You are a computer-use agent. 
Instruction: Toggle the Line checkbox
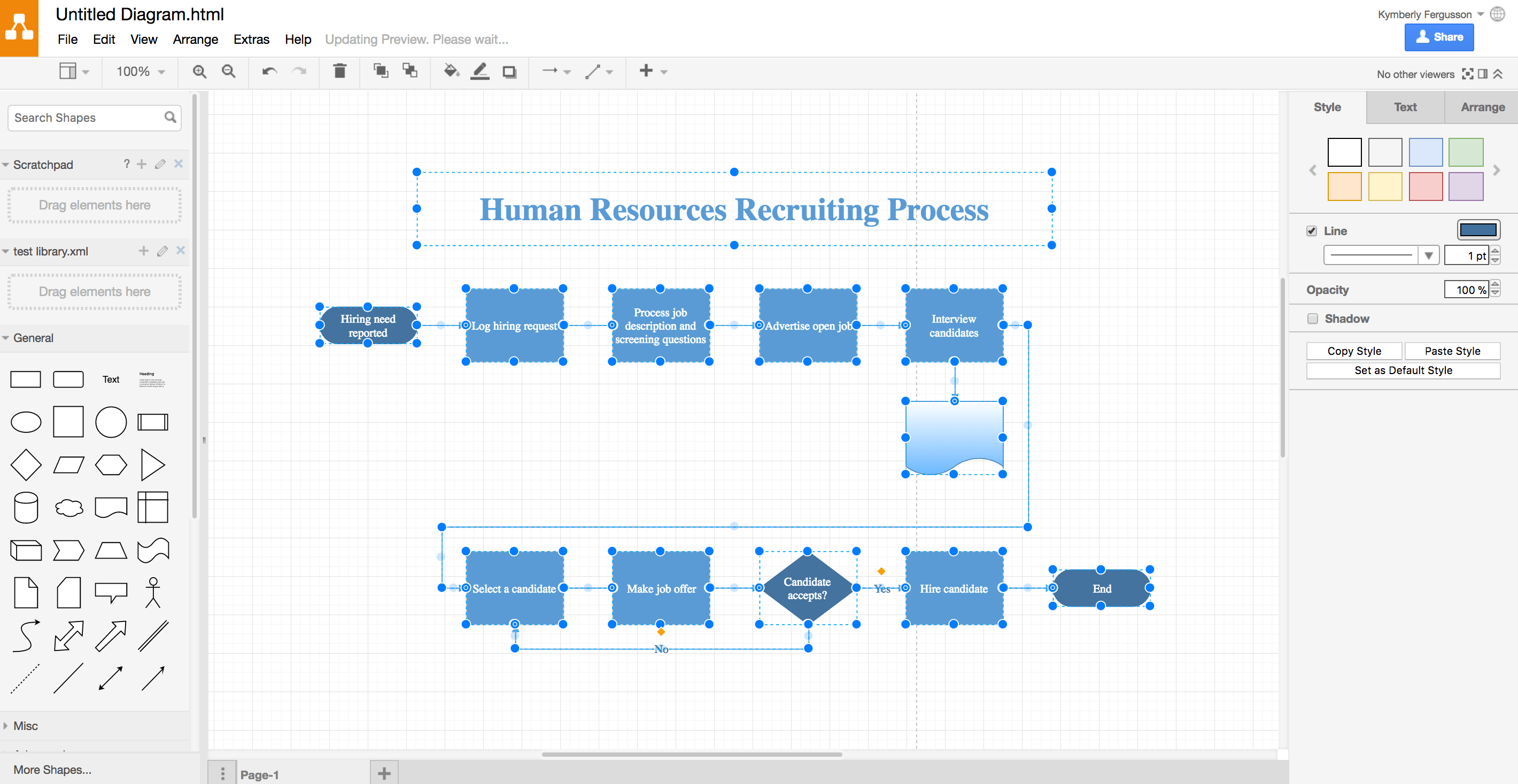point(1311,231)
